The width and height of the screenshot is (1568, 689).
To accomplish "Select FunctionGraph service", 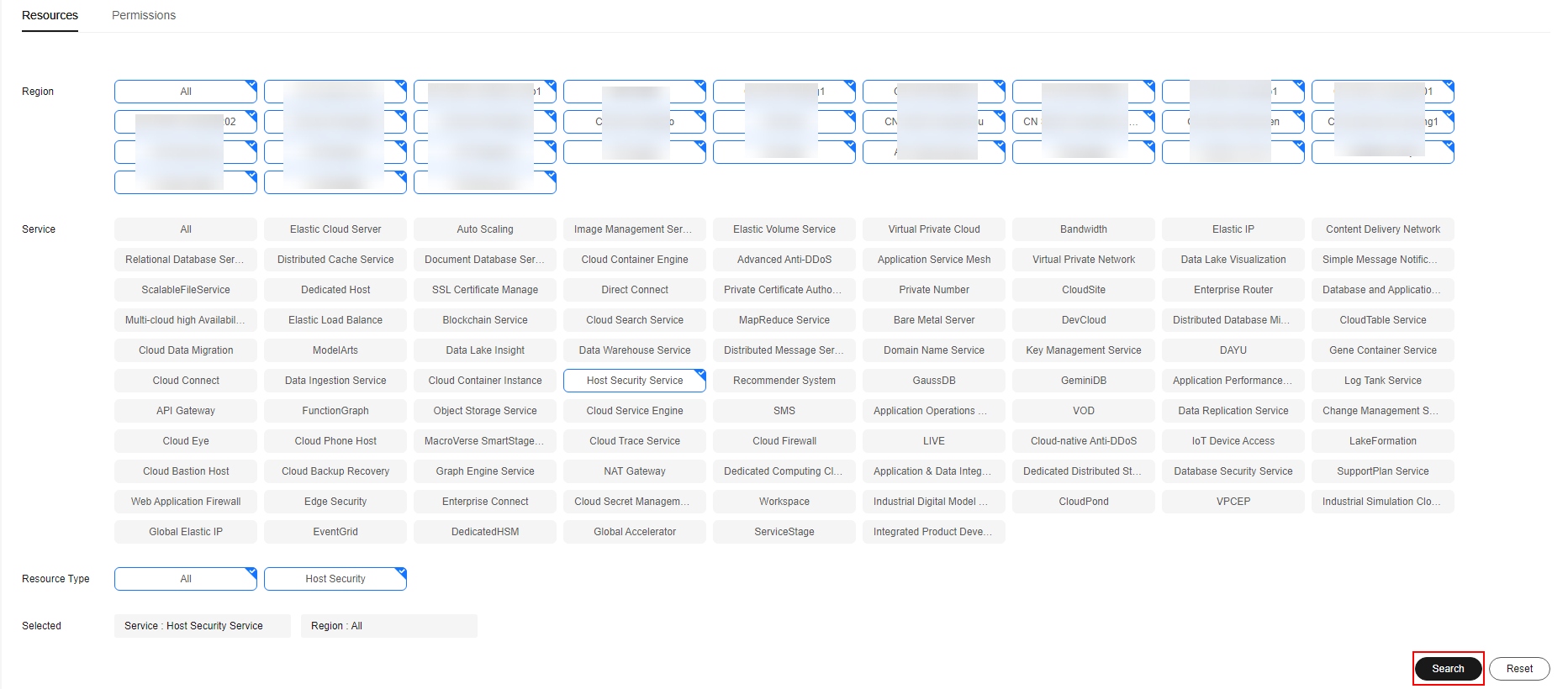I will (x=335, y=411).
